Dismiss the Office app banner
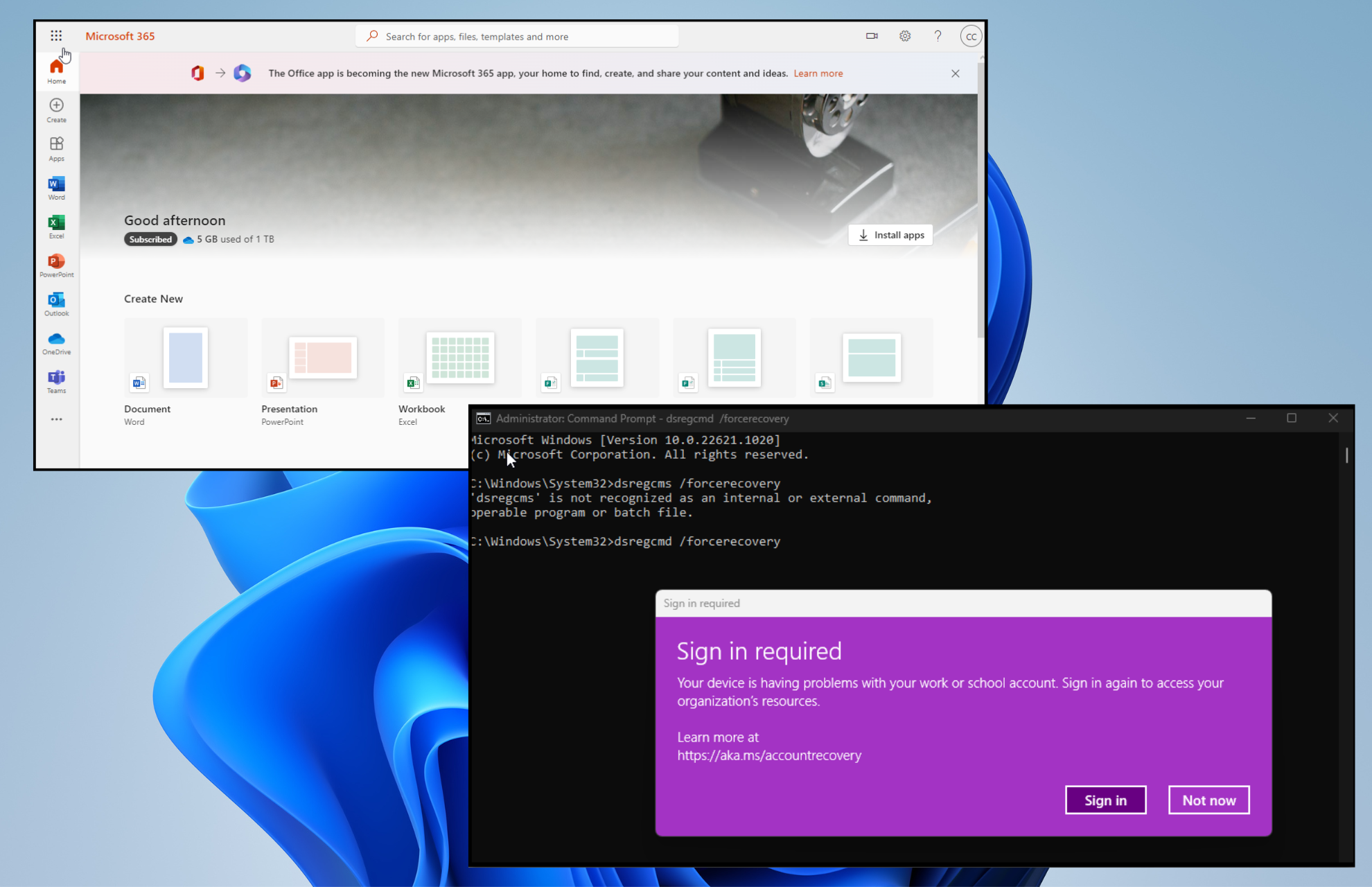The height and width of the screenshot is (887, 1372). coord(955,73)
